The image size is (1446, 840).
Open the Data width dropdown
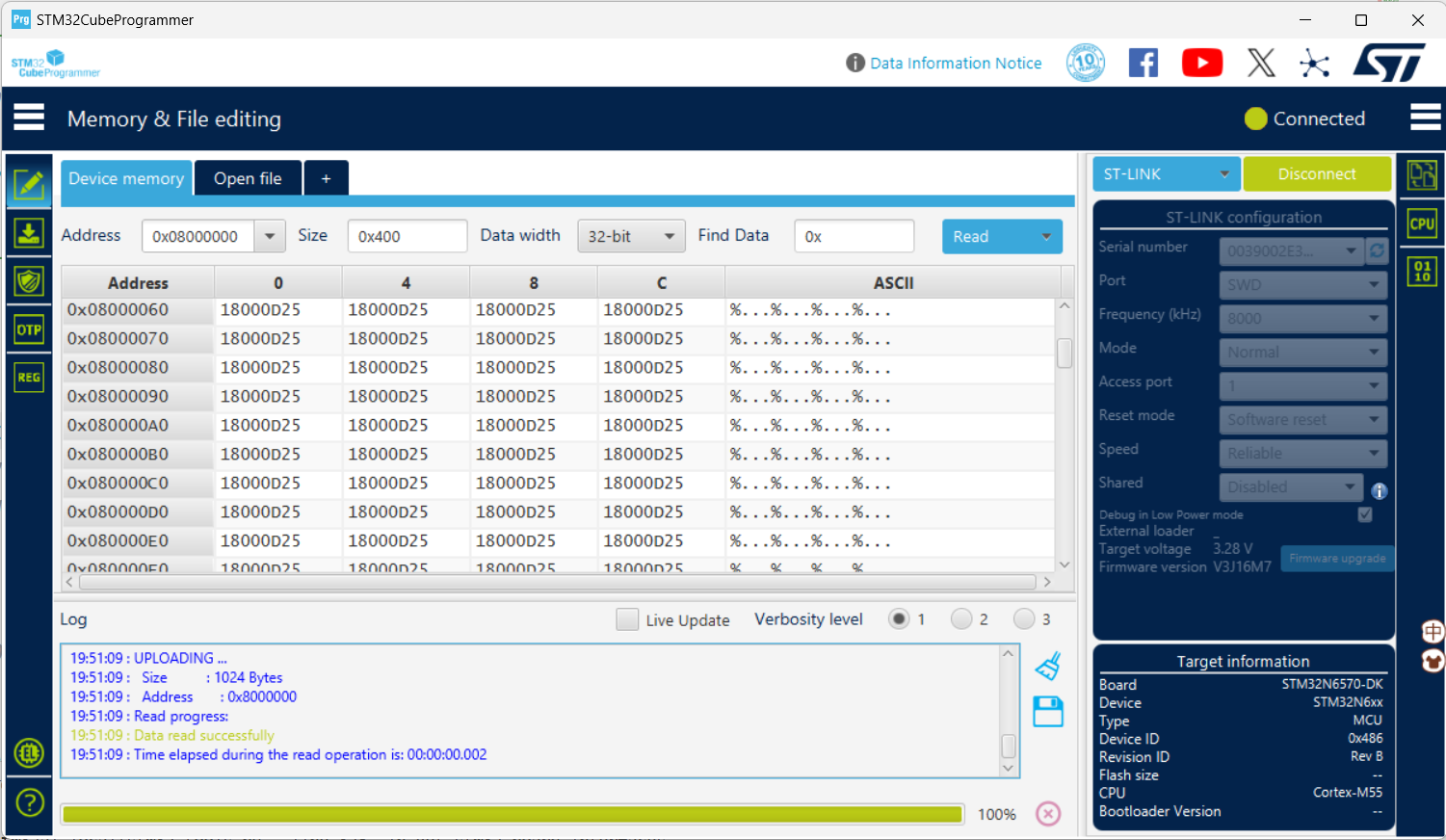click(631, 236)
